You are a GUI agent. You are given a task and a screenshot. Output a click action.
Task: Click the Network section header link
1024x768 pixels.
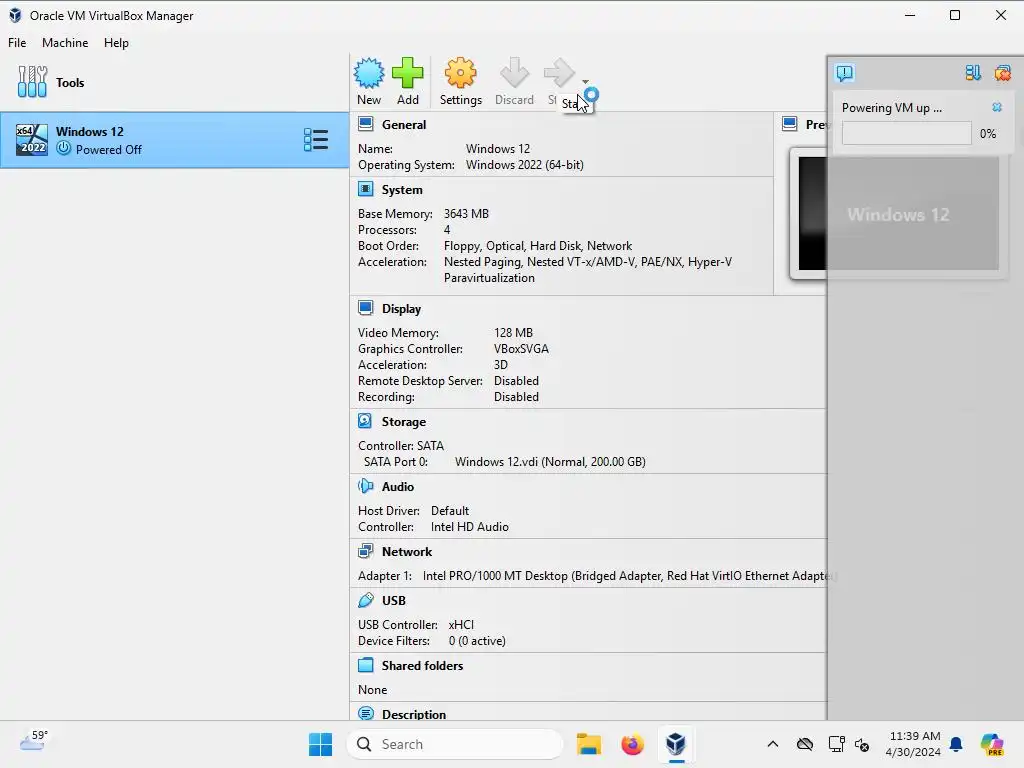tap(407, 551)
